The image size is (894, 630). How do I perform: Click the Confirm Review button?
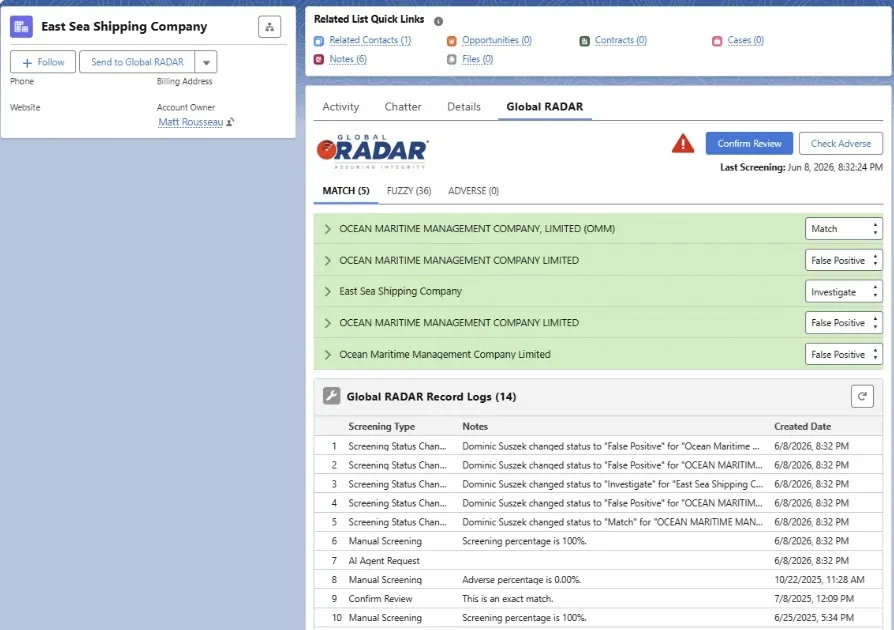[749, 144]
